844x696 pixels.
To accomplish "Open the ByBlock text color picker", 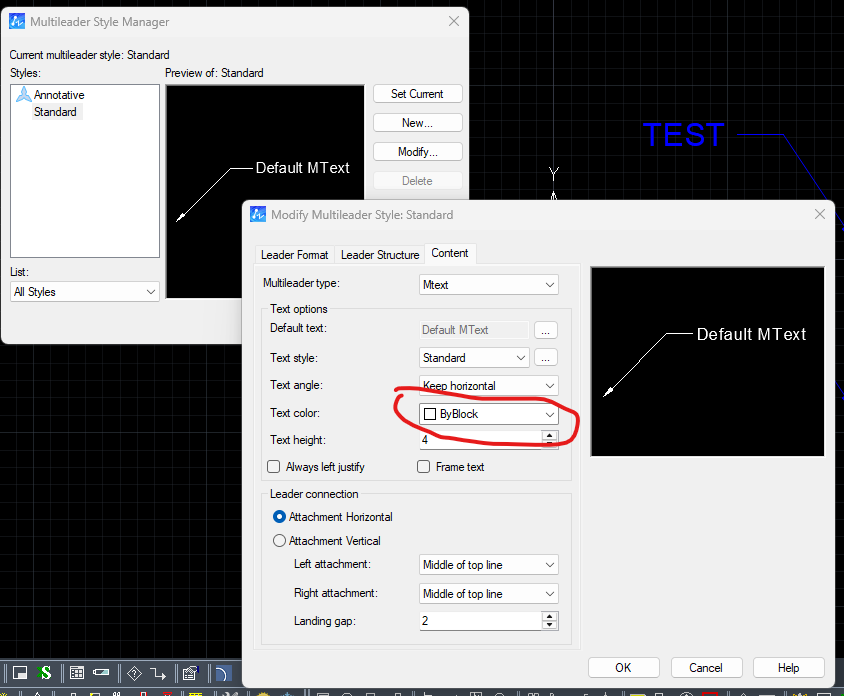I will click(x=489, y=414).
